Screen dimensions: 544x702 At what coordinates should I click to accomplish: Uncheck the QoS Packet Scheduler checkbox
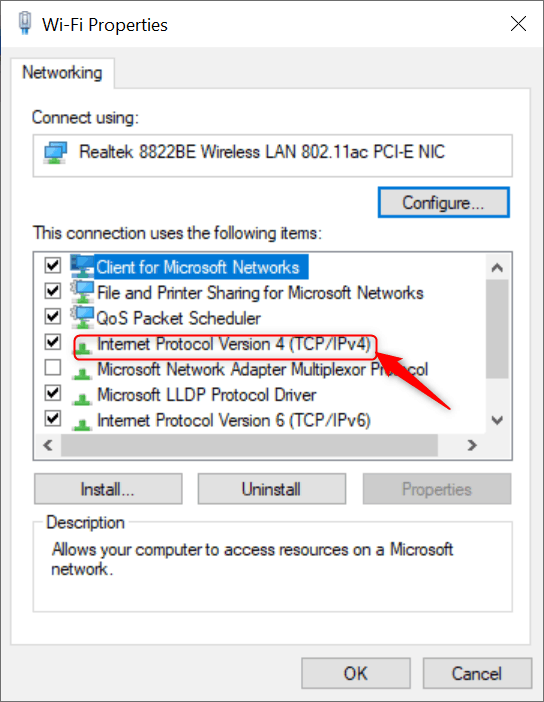pyautogui.click(x=53, y=317)
